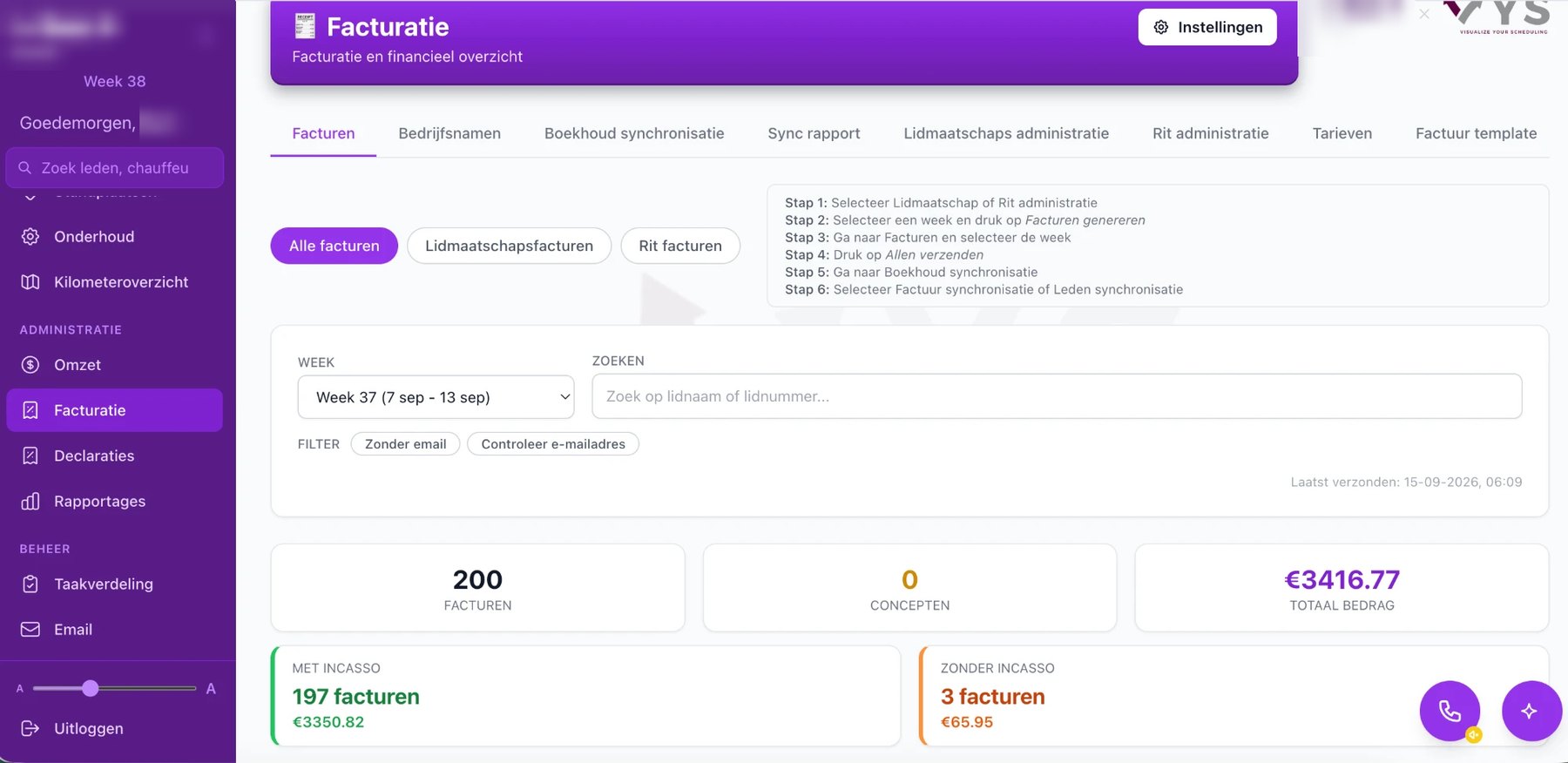The width and height of the screenshot is (1568, 763).
Task: Click the Uitloggen exit icon
Action: (x=30, y=728)
